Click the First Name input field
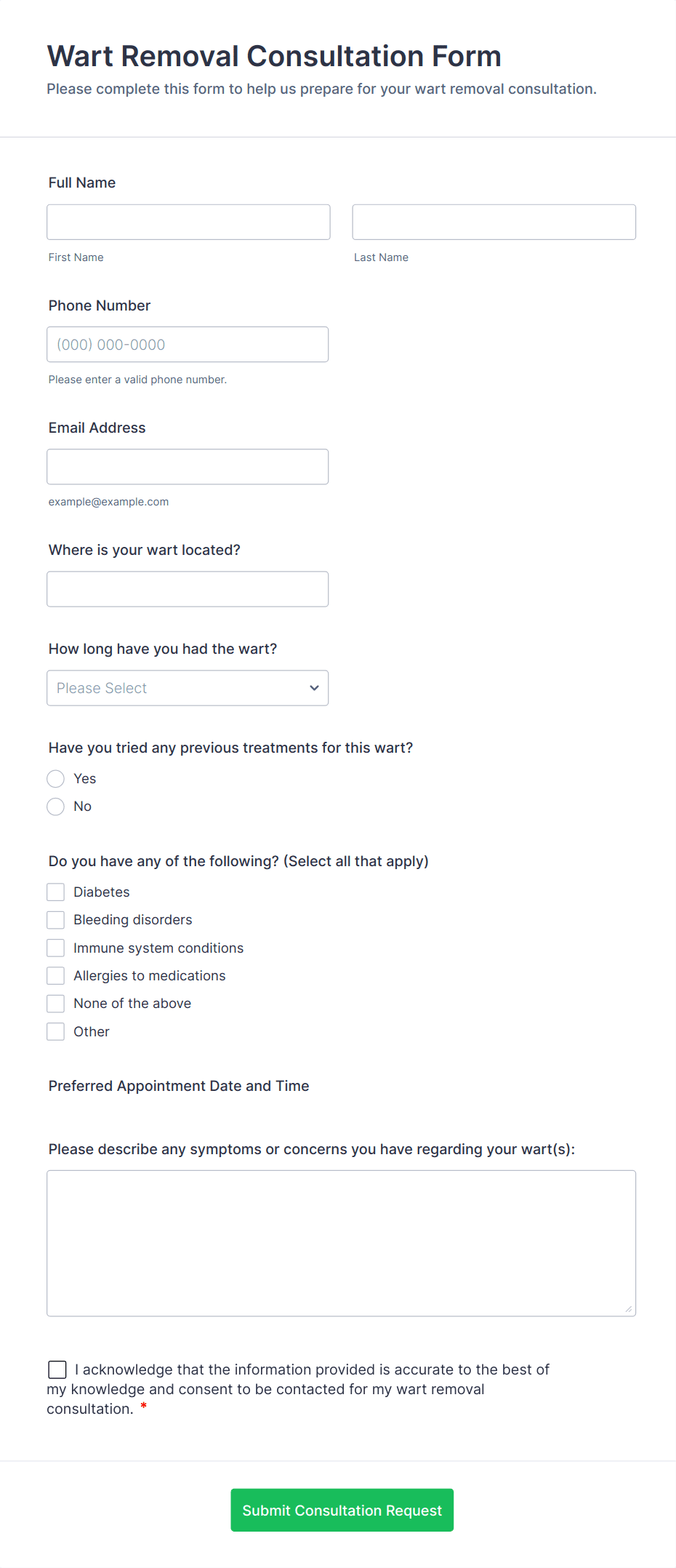 click(x=188, y=222)
